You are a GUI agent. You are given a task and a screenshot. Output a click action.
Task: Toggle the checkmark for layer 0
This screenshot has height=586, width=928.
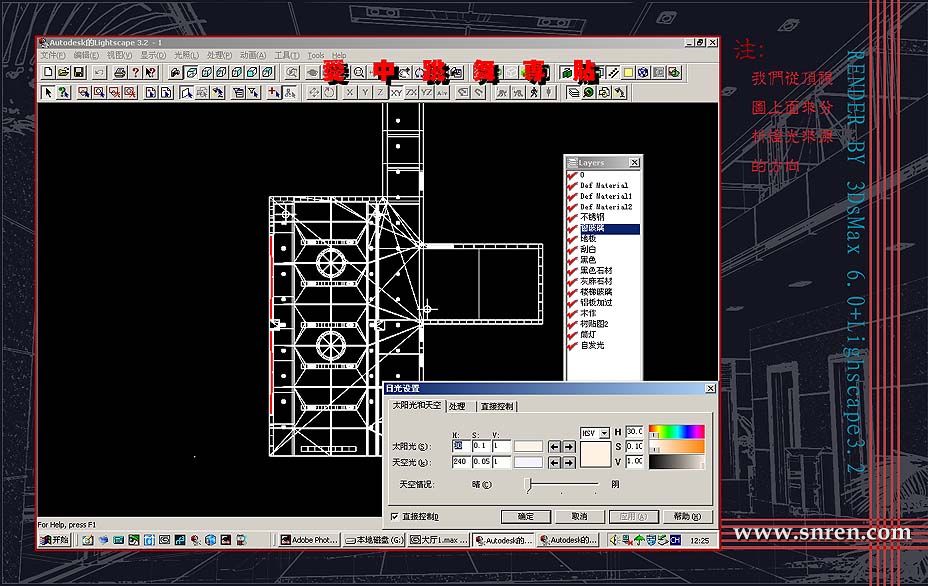[572, 175]
